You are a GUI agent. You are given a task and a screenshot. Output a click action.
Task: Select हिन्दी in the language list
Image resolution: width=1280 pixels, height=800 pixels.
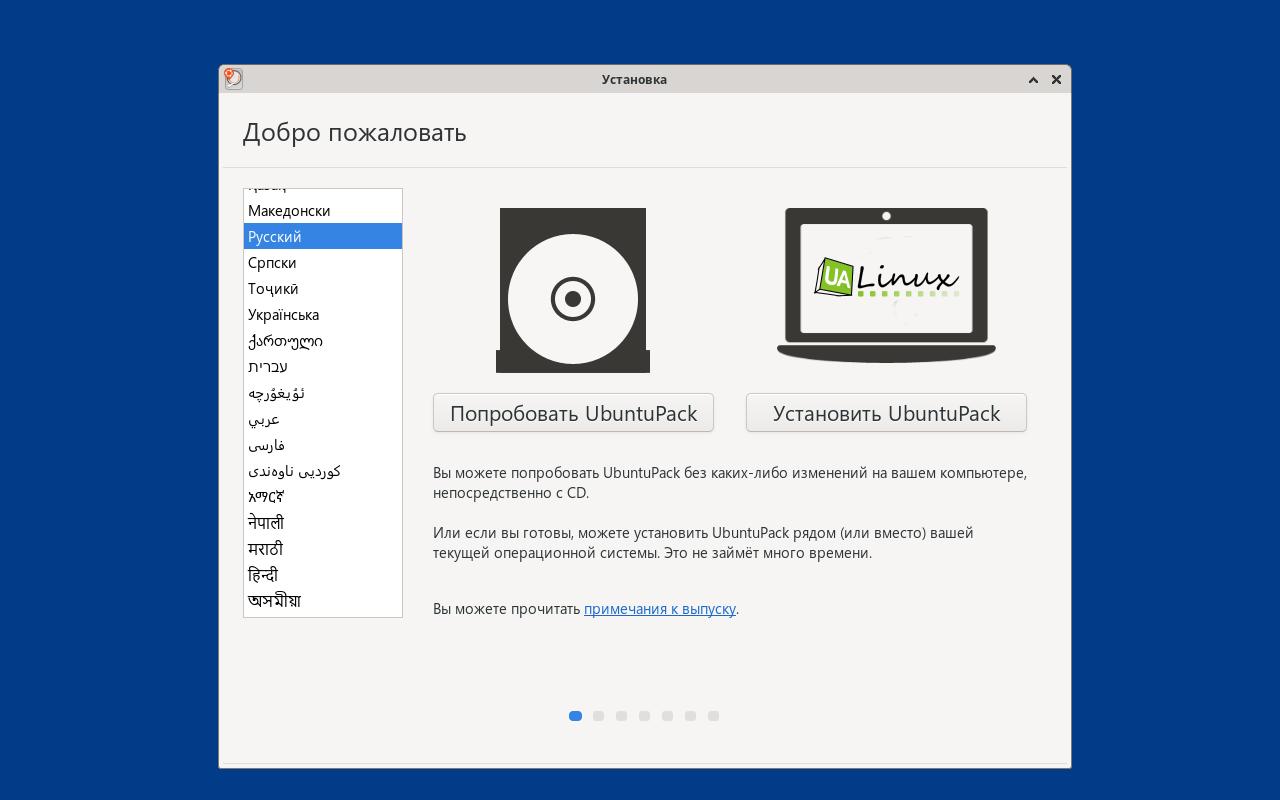[x=323, y=575]
